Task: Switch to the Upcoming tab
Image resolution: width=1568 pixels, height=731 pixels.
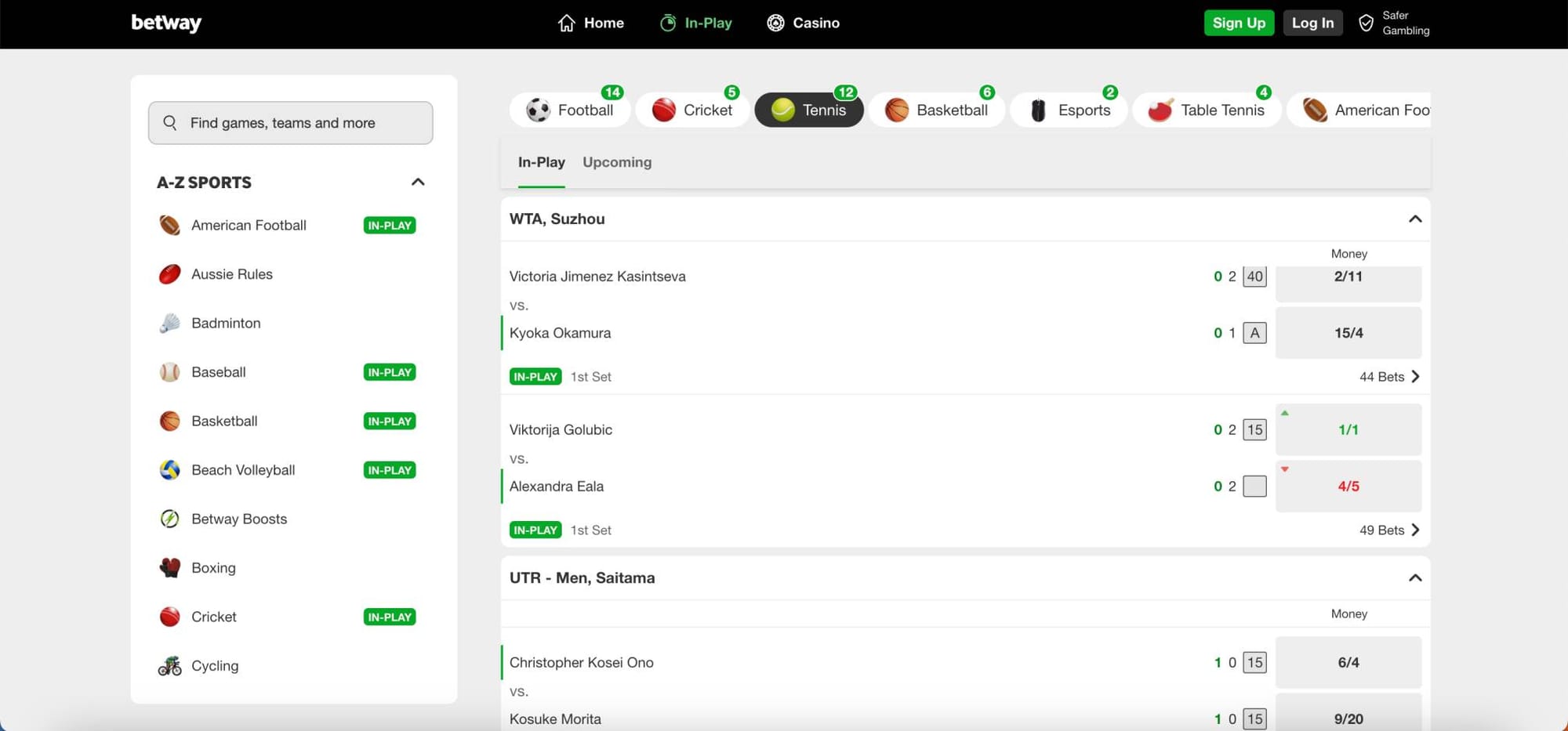Action: coord(617,162)
